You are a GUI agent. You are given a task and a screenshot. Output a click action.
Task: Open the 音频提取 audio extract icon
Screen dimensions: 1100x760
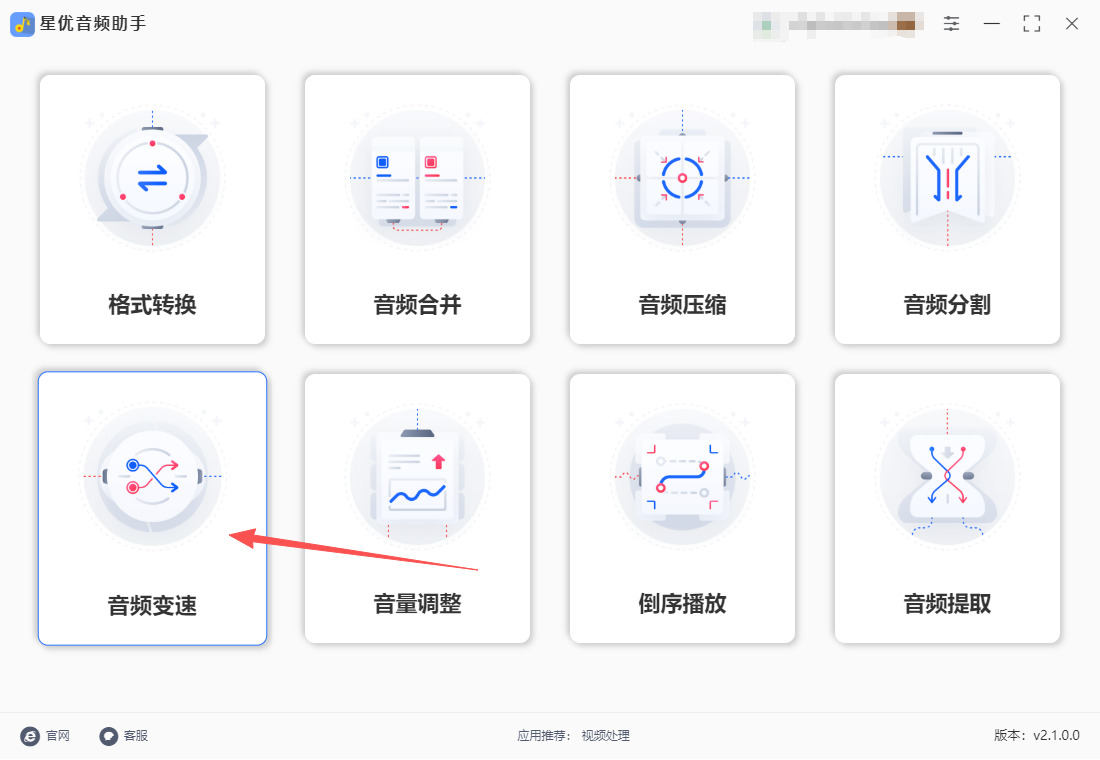tap(947, 476)
